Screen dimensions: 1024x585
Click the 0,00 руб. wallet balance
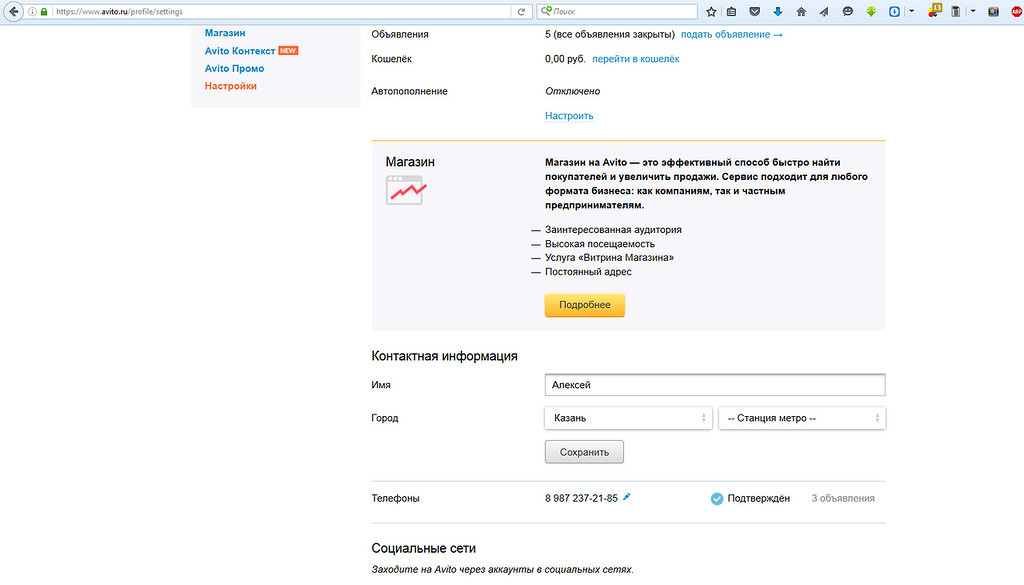565,59
